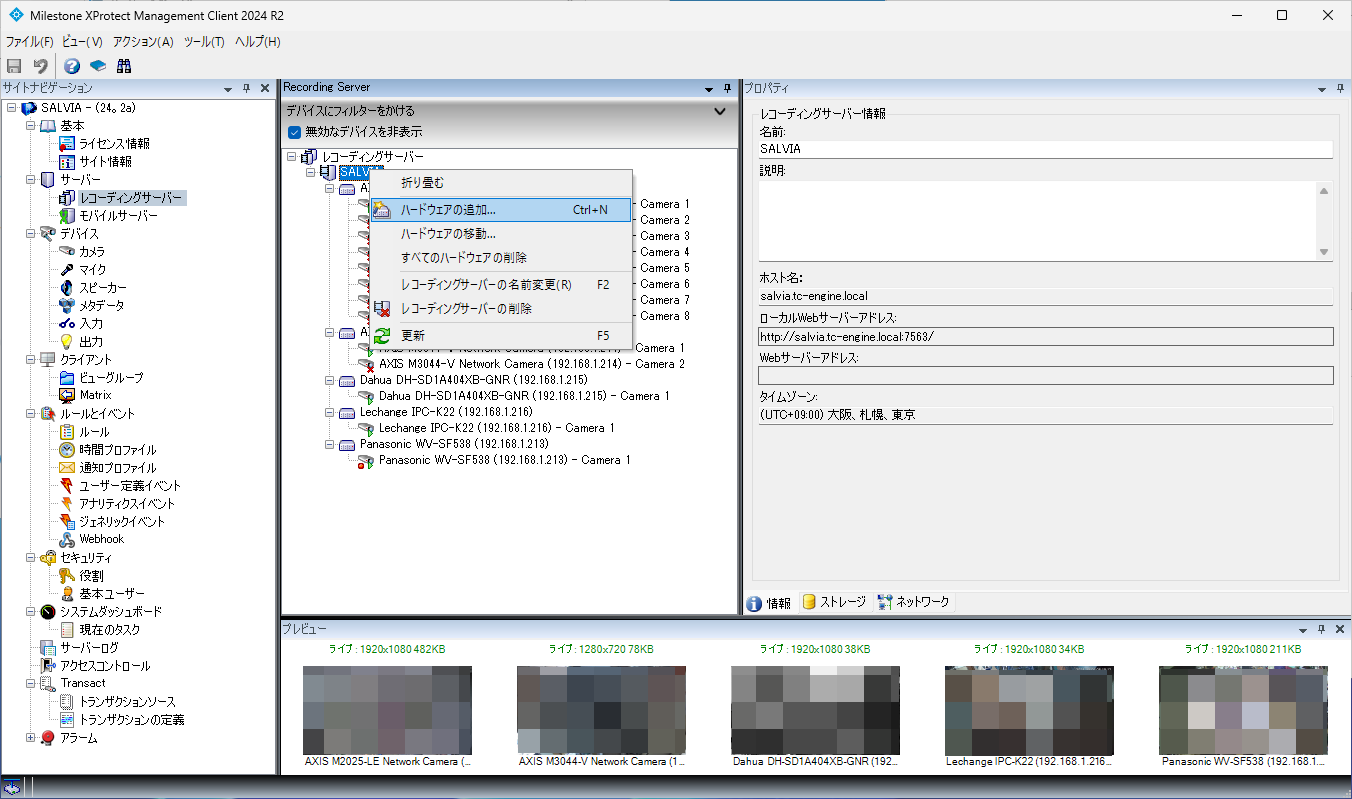Click the 通知プロファイル envelope icon

coord(67,468)
